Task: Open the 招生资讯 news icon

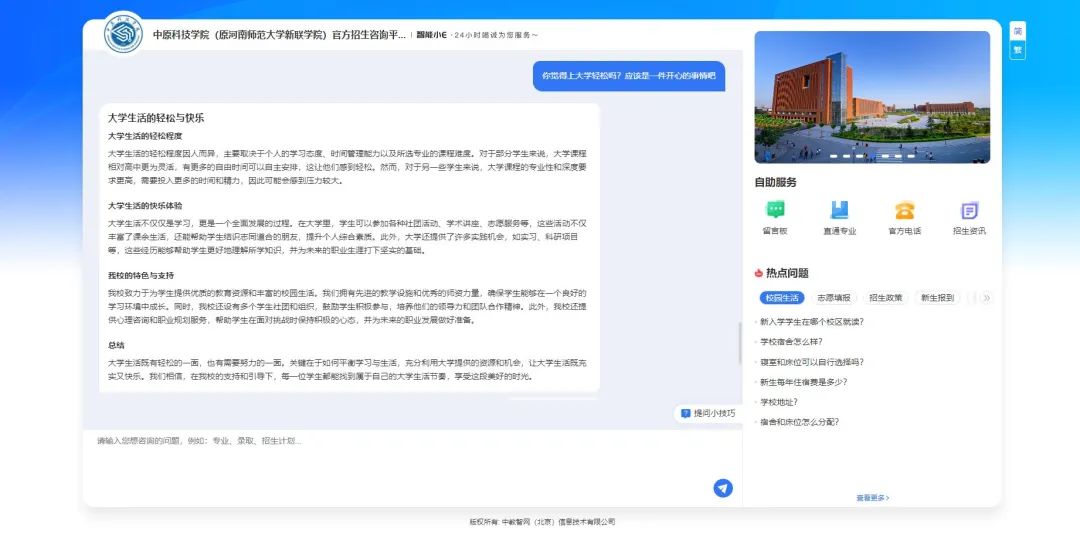Action: coord(969,211)
